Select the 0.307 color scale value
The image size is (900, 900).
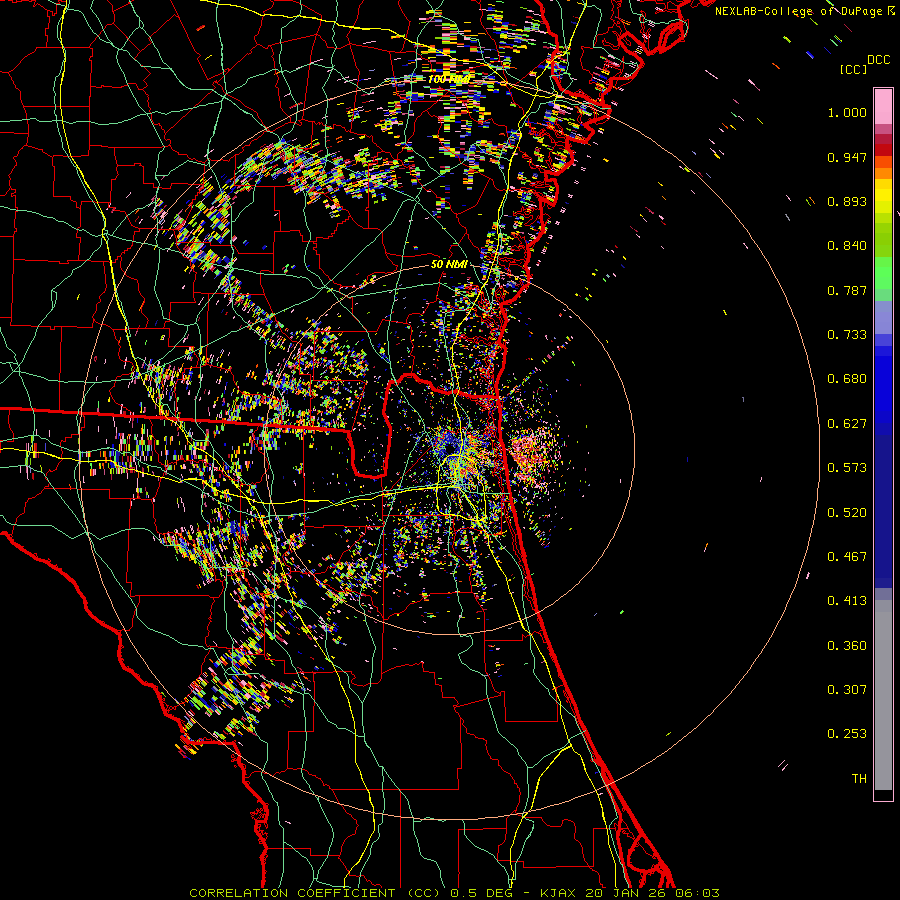tap(847, 690)
